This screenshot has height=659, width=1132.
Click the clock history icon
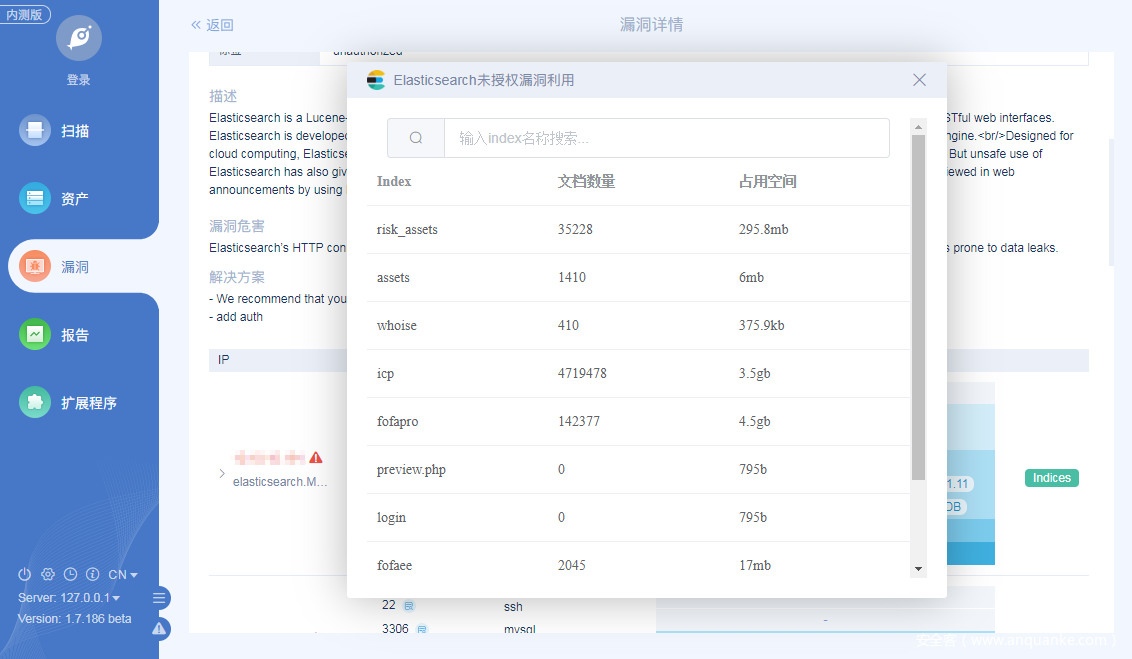pos(70,575)
